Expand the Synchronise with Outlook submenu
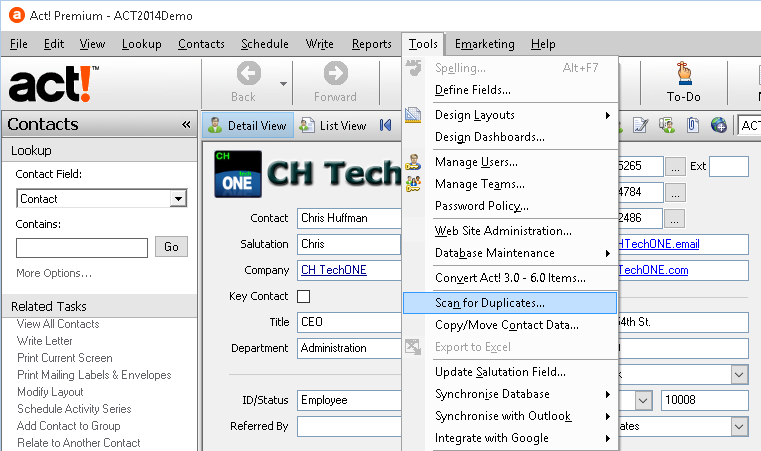 (x=608, y=416)
